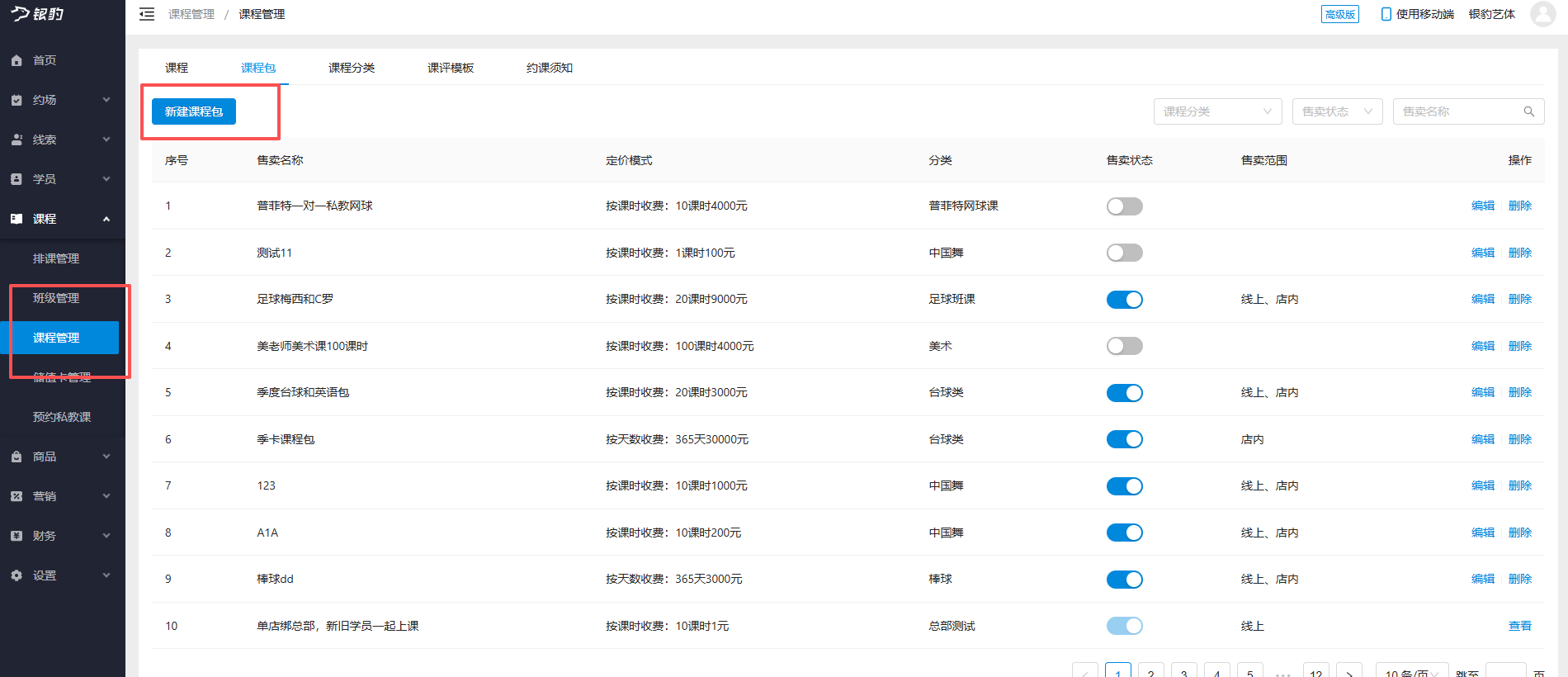This screenshot has height=677, width=1568.
Task: Click the 财务 icon in the sidebar
Action: 17,536
